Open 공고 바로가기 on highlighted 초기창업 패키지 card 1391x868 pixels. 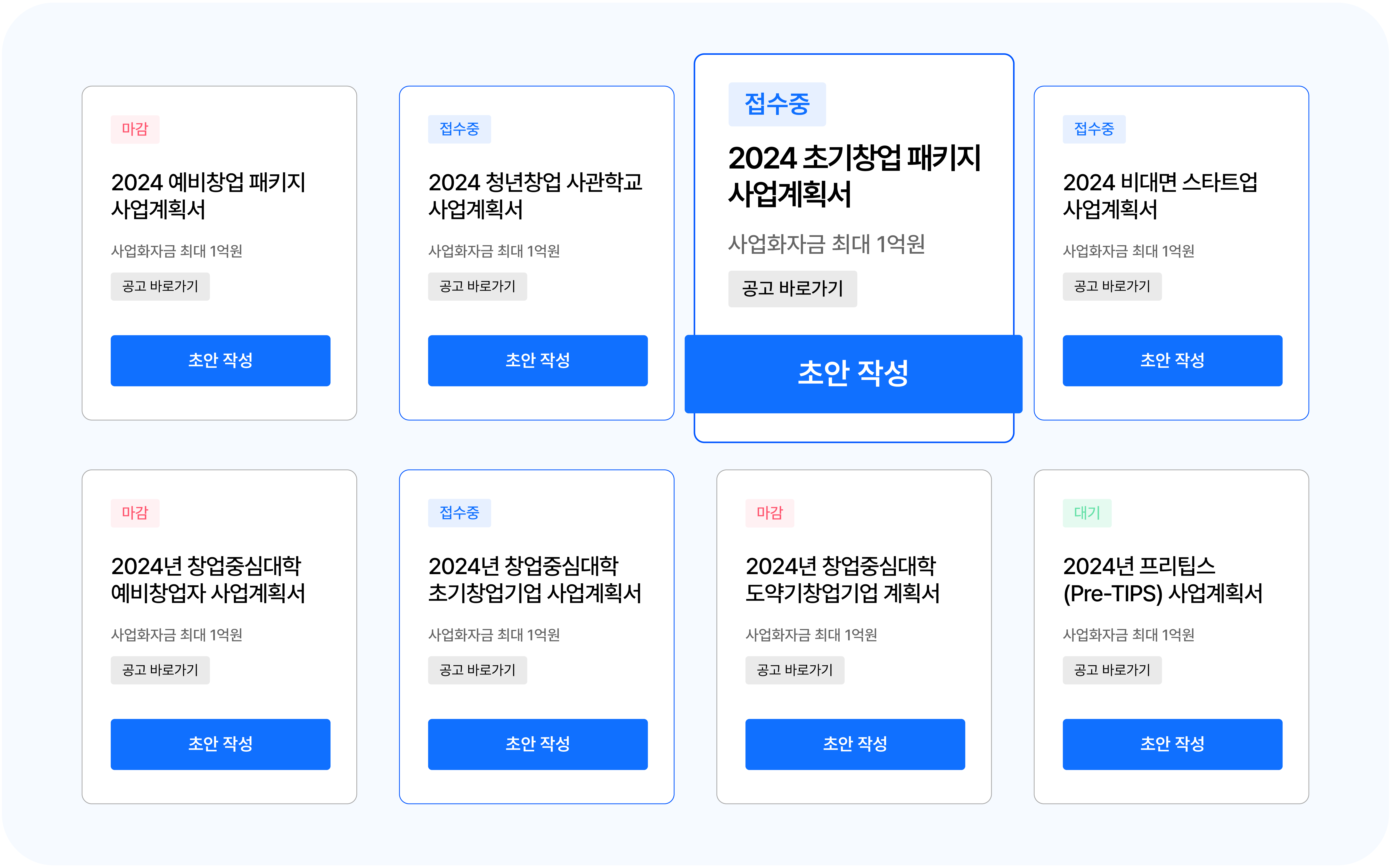(x=793, y=289)
